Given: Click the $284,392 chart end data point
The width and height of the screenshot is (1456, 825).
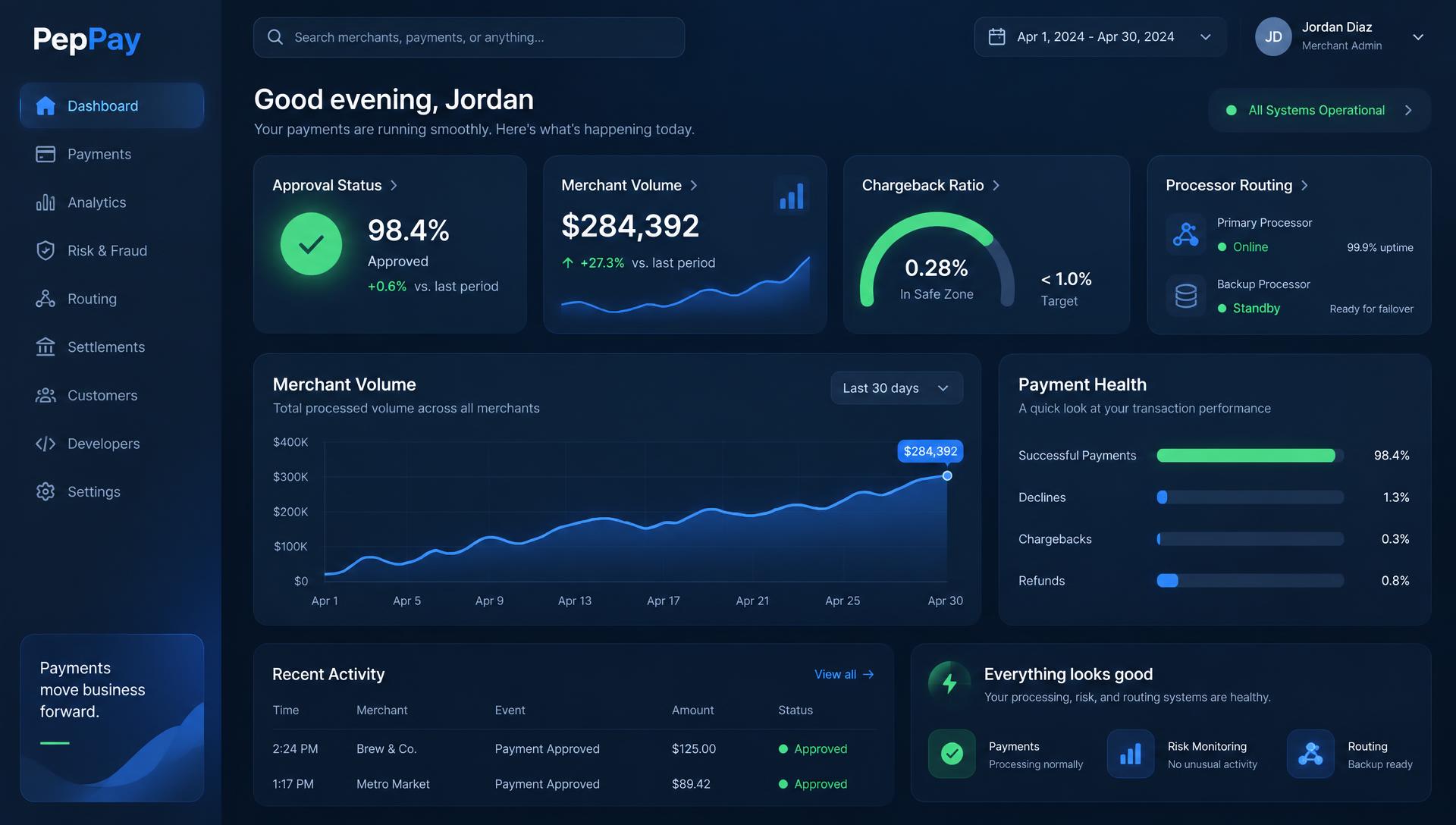Looking at the screenshot, I should [947, 475].
